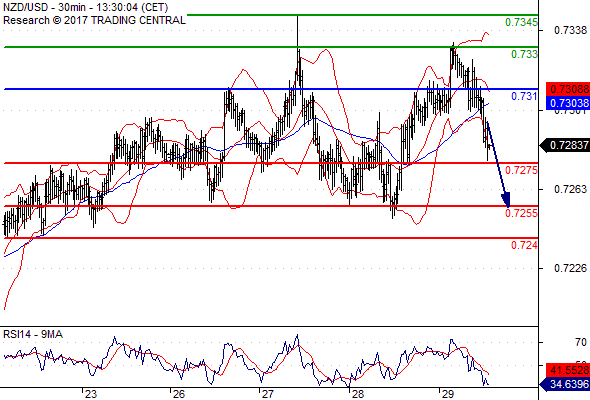
Task: Click the date label 29 on time axis
Action: click(447, 394)
